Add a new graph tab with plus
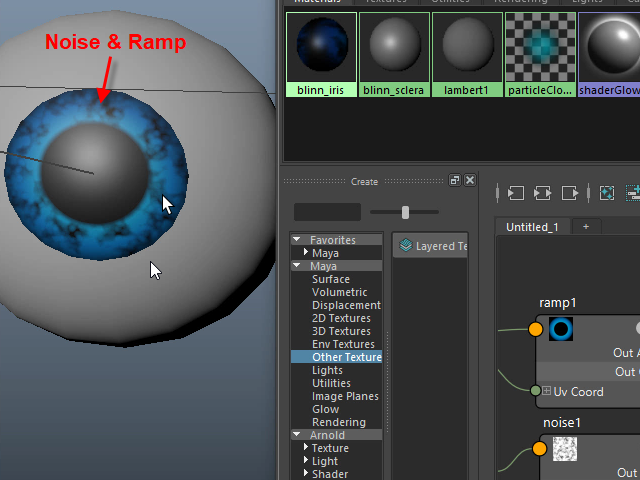 click(x=586, y=227)
